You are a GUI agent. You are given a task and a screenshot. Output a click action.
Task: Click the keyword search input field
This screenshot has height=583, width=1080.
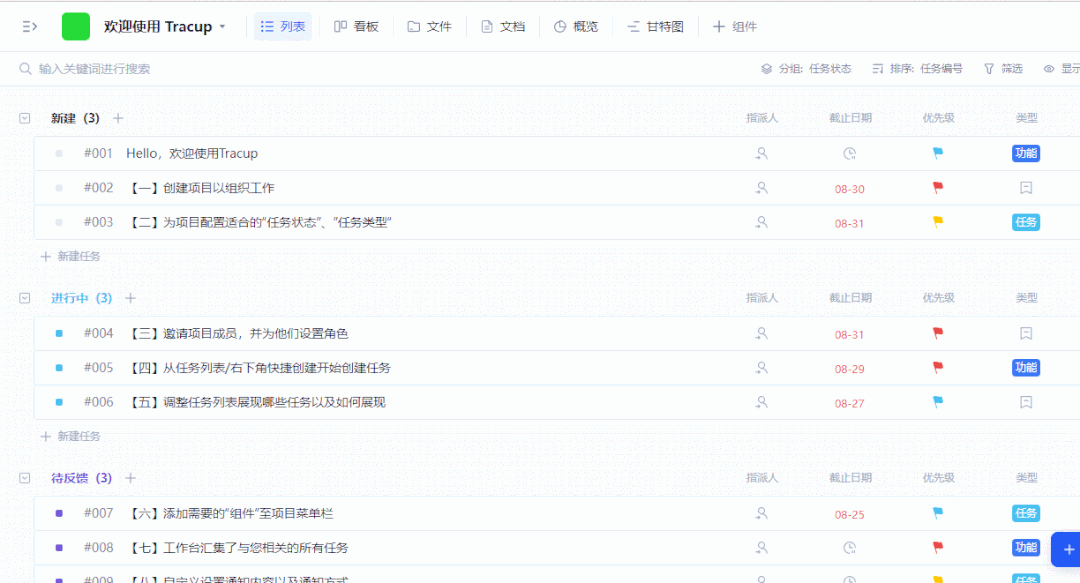click(x=200, y=69)
